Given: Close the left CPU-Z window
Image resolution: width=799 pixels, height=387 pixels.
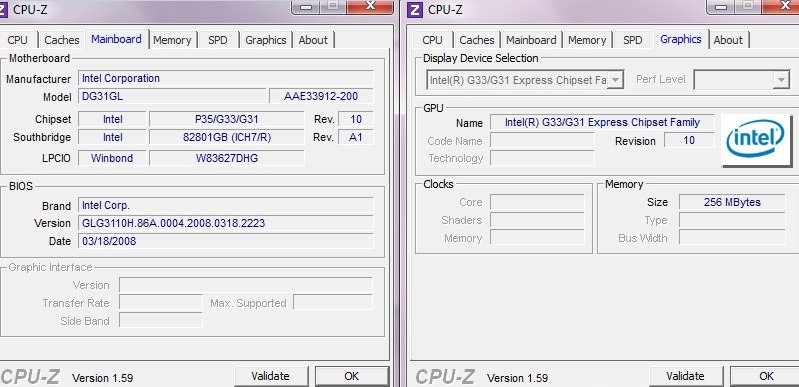Looking at the screenshot, I should pos(371,6).
